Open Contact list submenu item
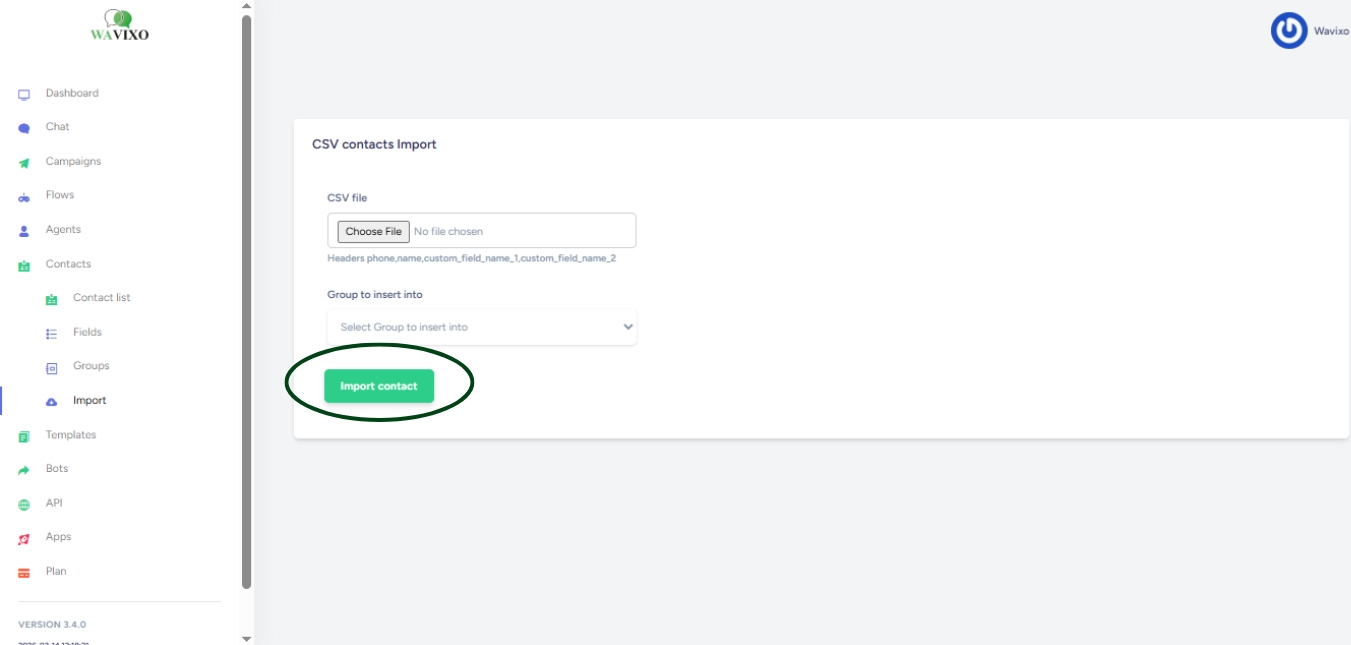Image resolution: width=1351 pixels, height=645 pixels. click(x=101, y=298)
